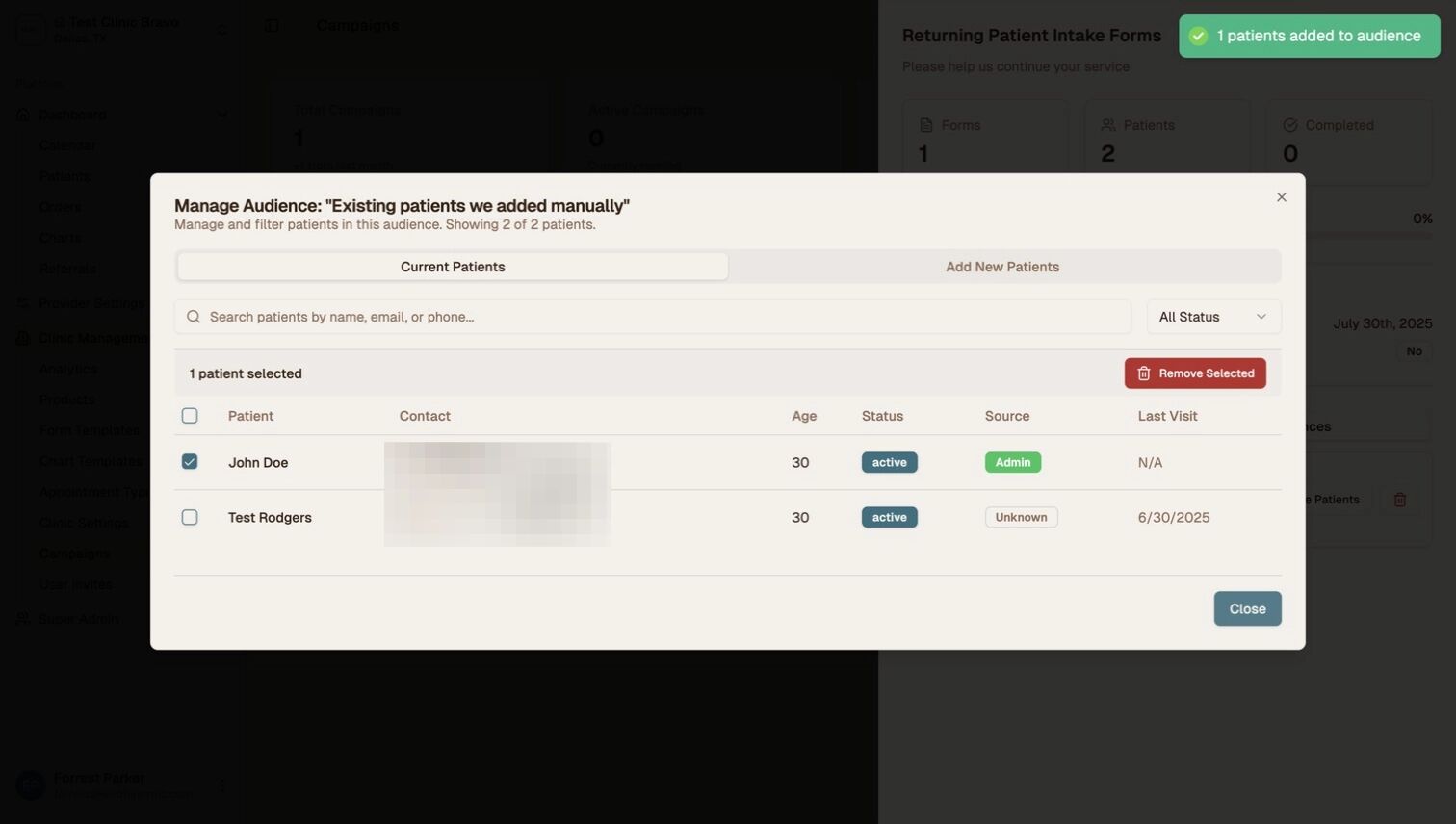The width and height of the screenshot is (1456, 824).
Task: Open the user options three-dot menu for Forrest Parker
Action: point(222,785)
